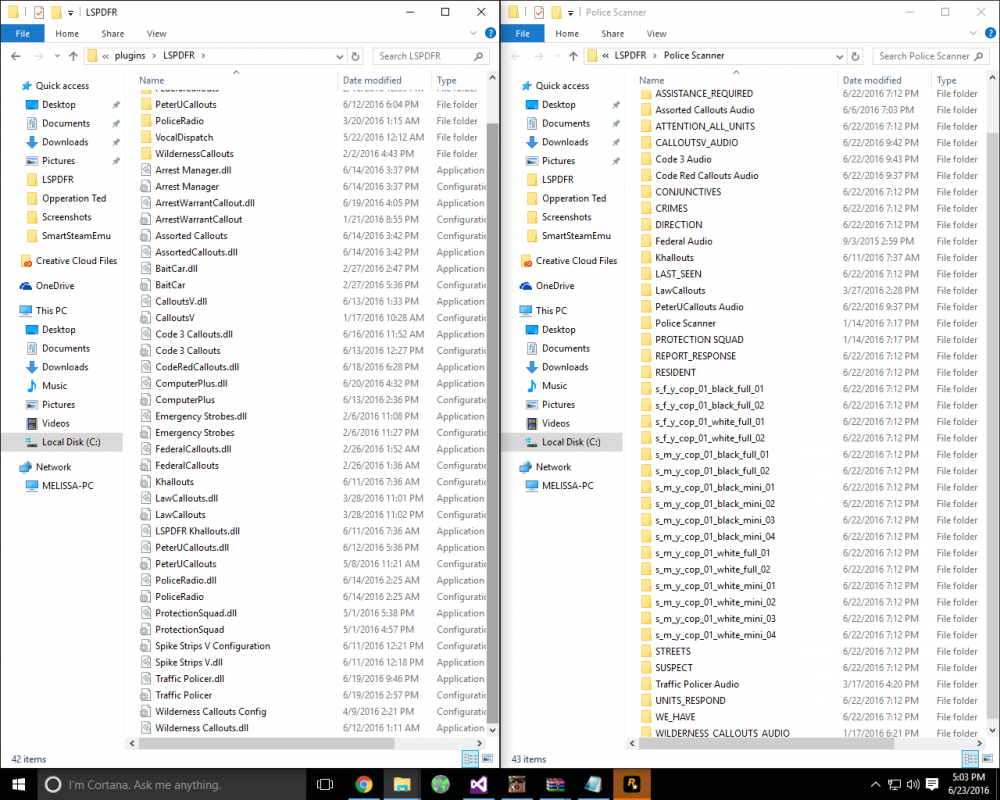Open recent locations dropdown in LSPDFR window
This screenshot has width=1000, height=800.
(x=57, y=56)
